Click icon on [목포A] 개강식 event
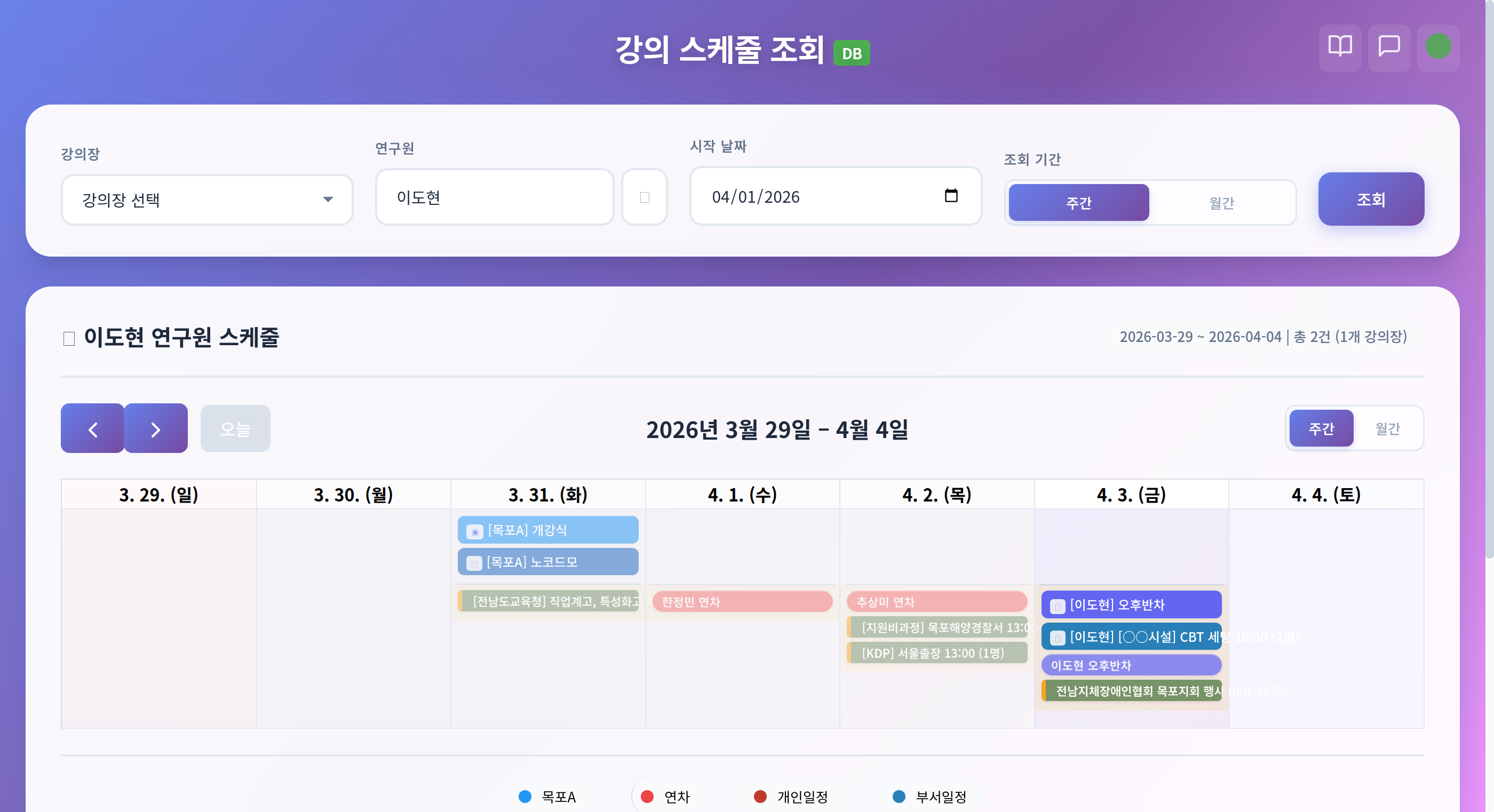The width and height of the screenshot is (1494, 812). pos(474,531)
